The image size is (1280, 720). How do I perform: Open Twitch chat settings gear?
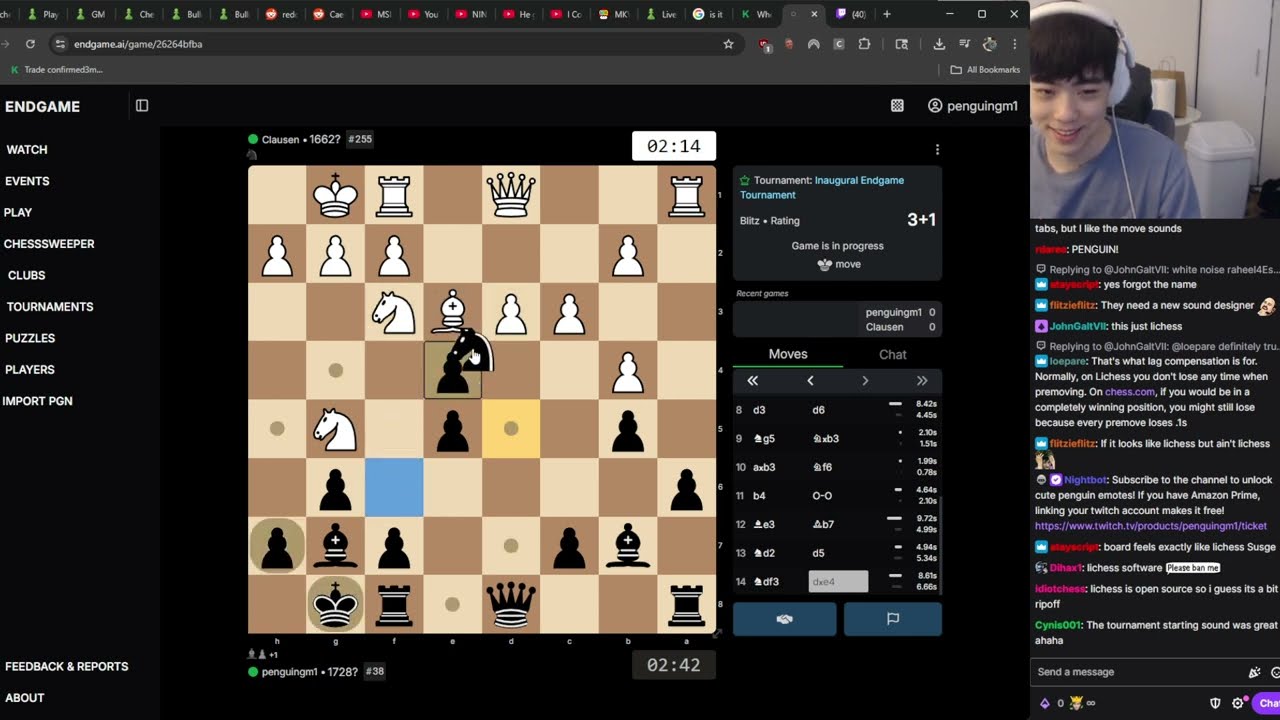pyautogui.click(x=1238, y=703)
